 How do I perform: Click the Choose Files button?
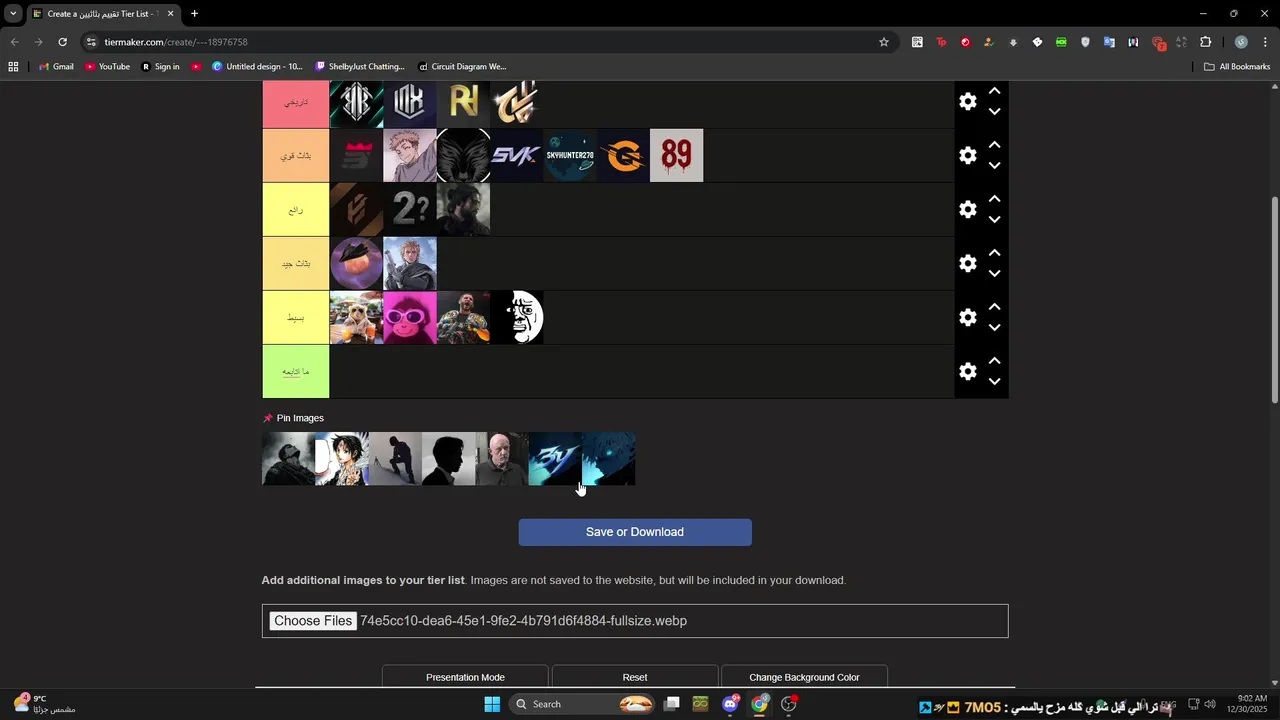(x=313, y=621)
